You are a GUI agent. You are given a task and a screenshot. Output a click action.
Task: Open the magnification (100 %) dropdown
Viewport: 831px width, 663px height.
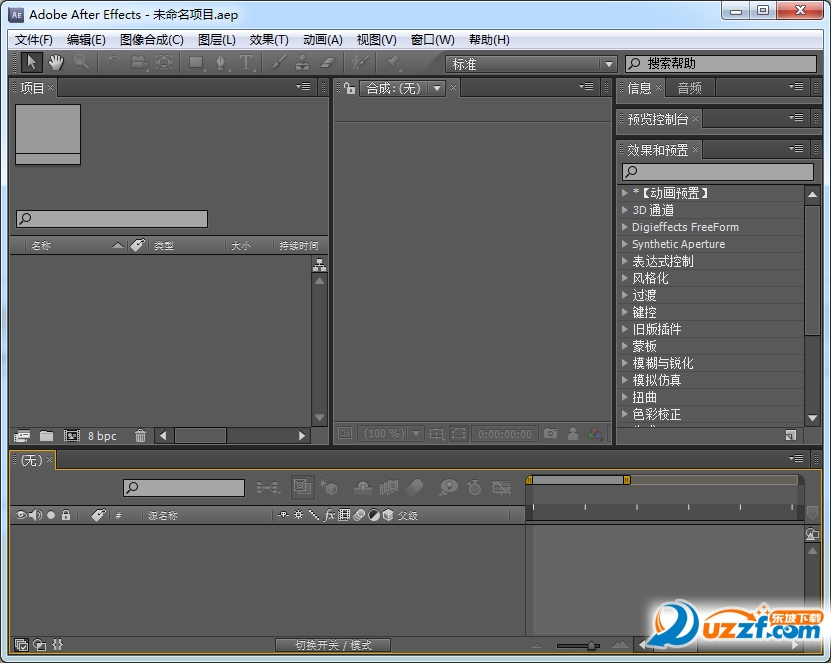coord(391,434)
